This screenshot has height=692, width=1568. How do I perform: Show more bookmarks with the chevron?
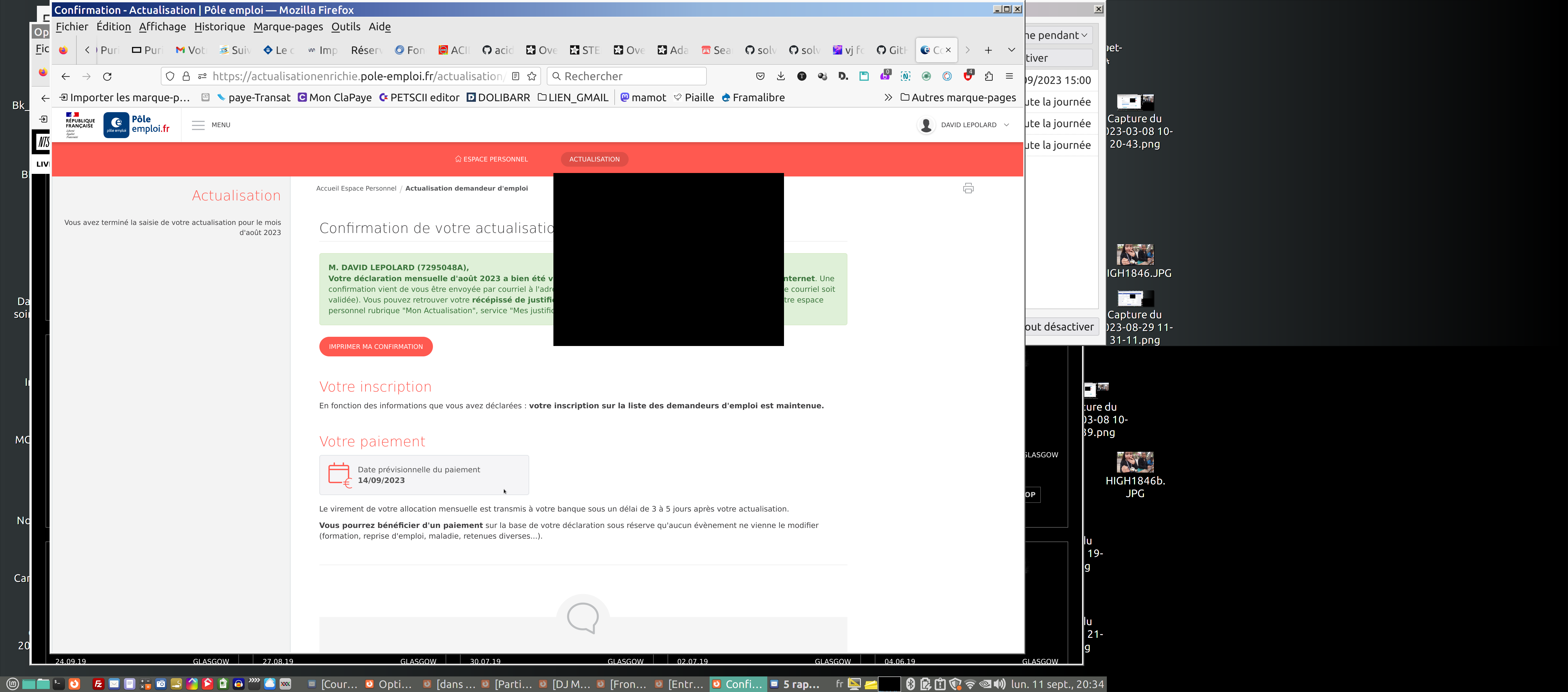tap(888, 97)
